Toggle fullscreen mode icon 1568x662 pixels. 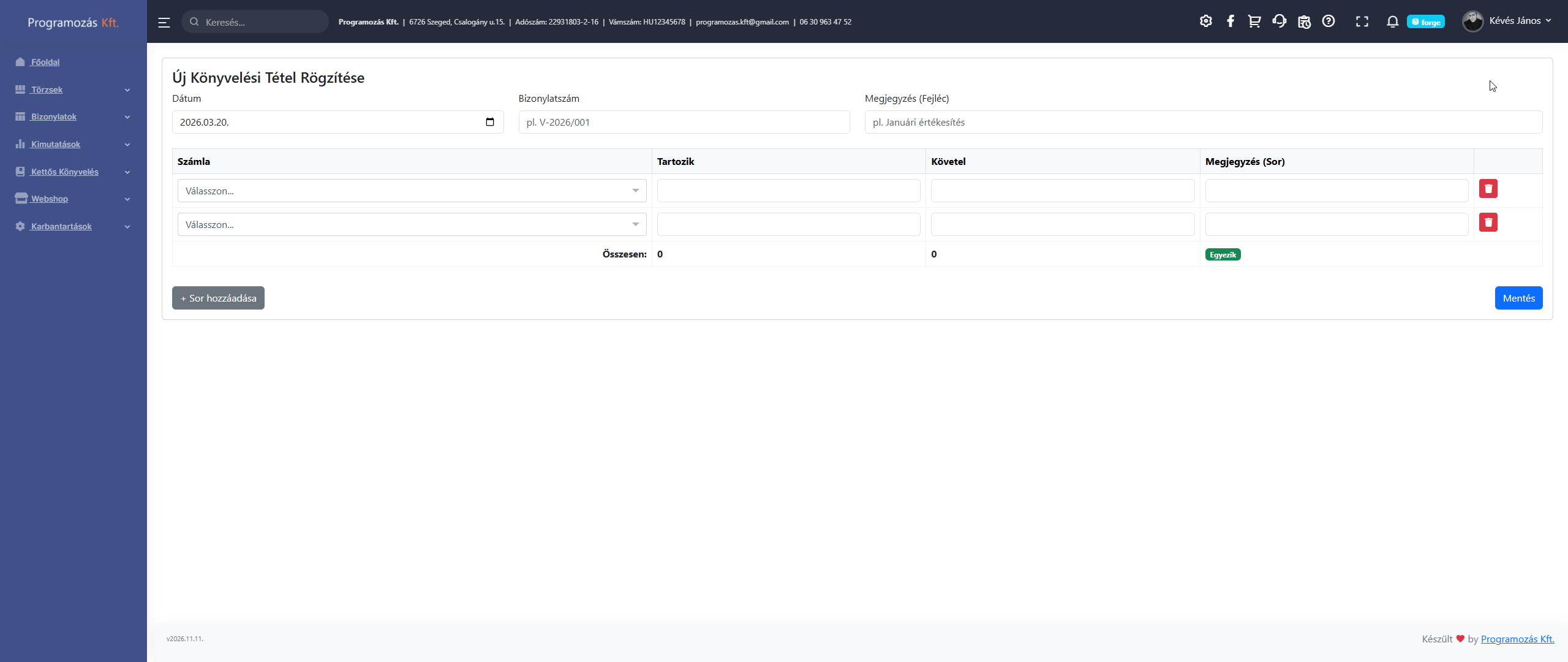1362,21
